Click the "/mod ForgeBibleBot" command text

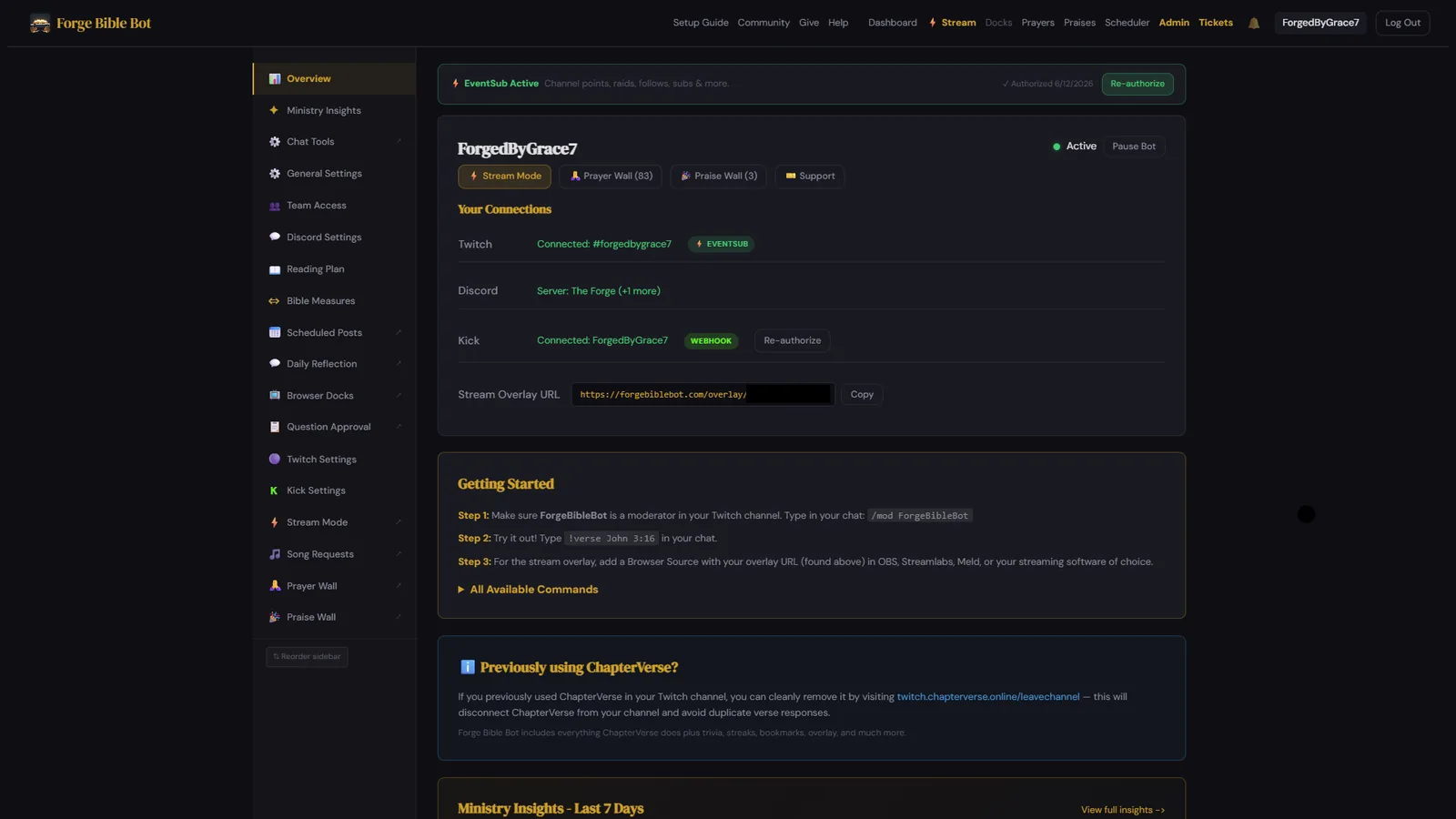tap(920, 516)
